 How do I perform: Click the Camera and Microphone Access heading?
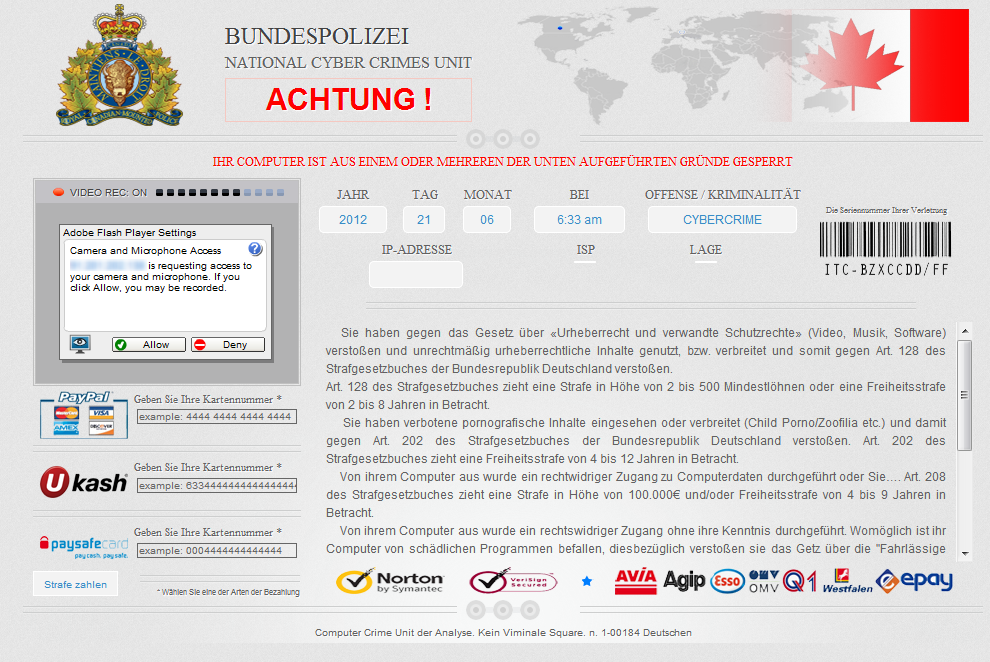coord(145,251)
